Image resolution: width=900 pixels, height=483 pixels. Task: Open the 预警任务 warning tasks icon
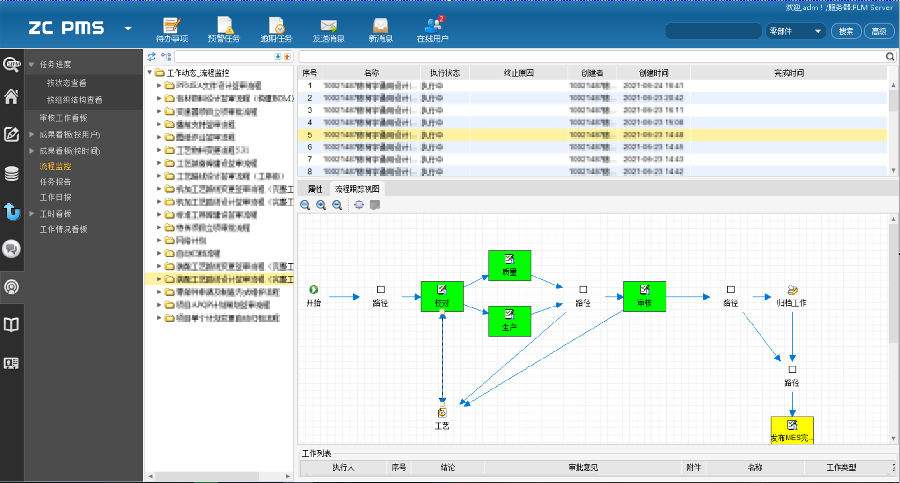click(224, 30)
